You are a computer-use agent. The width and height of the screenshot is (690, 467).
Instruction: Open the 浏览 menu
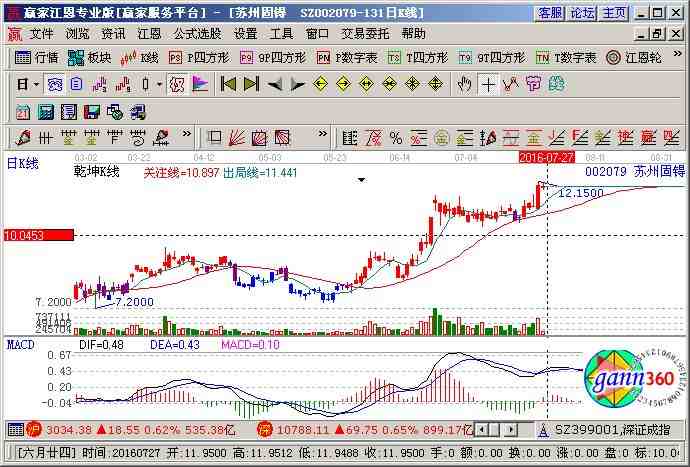(77, 34)
